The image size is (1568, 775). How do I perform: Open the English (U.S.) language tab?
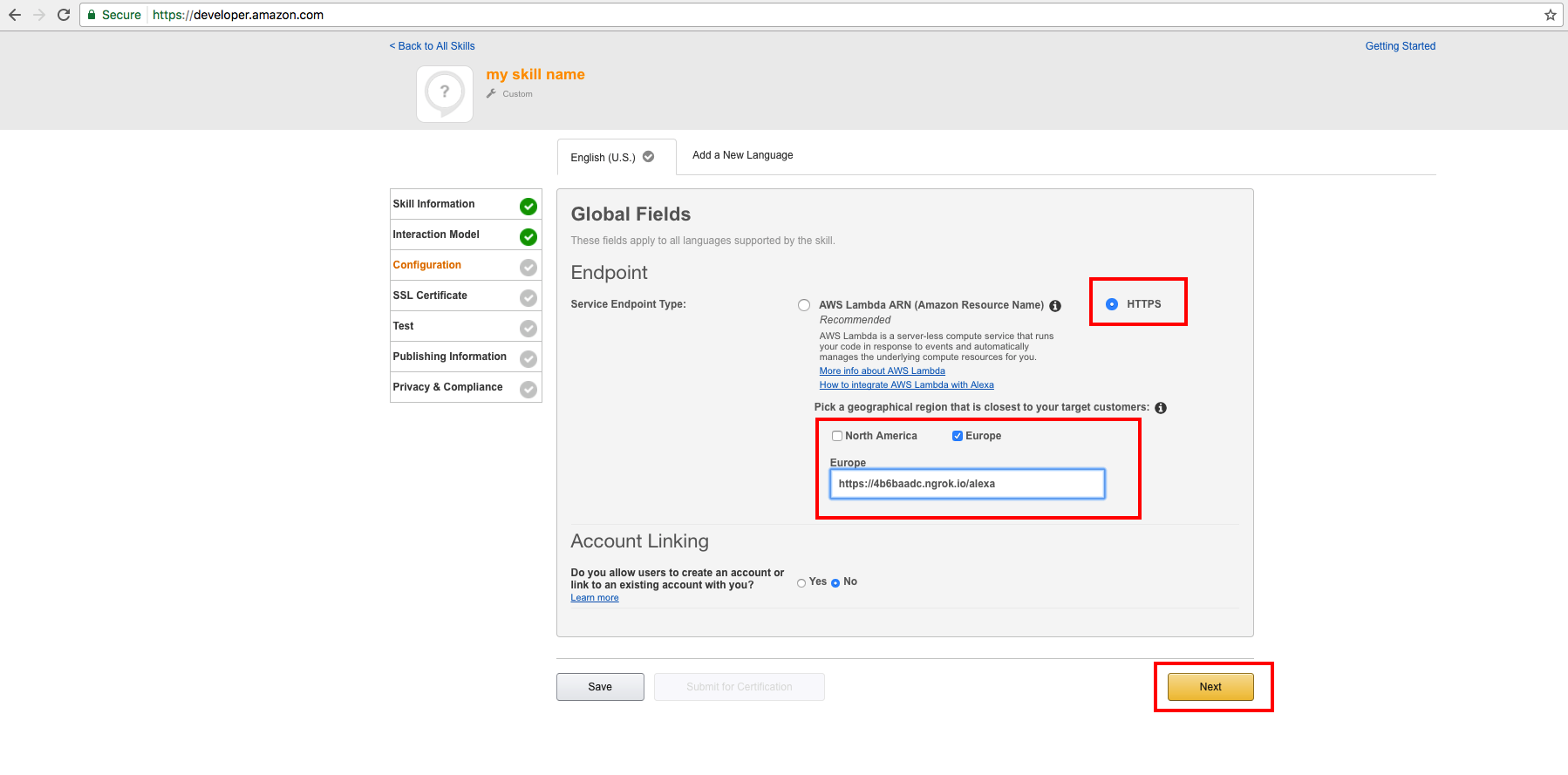(x=617, y=157)
